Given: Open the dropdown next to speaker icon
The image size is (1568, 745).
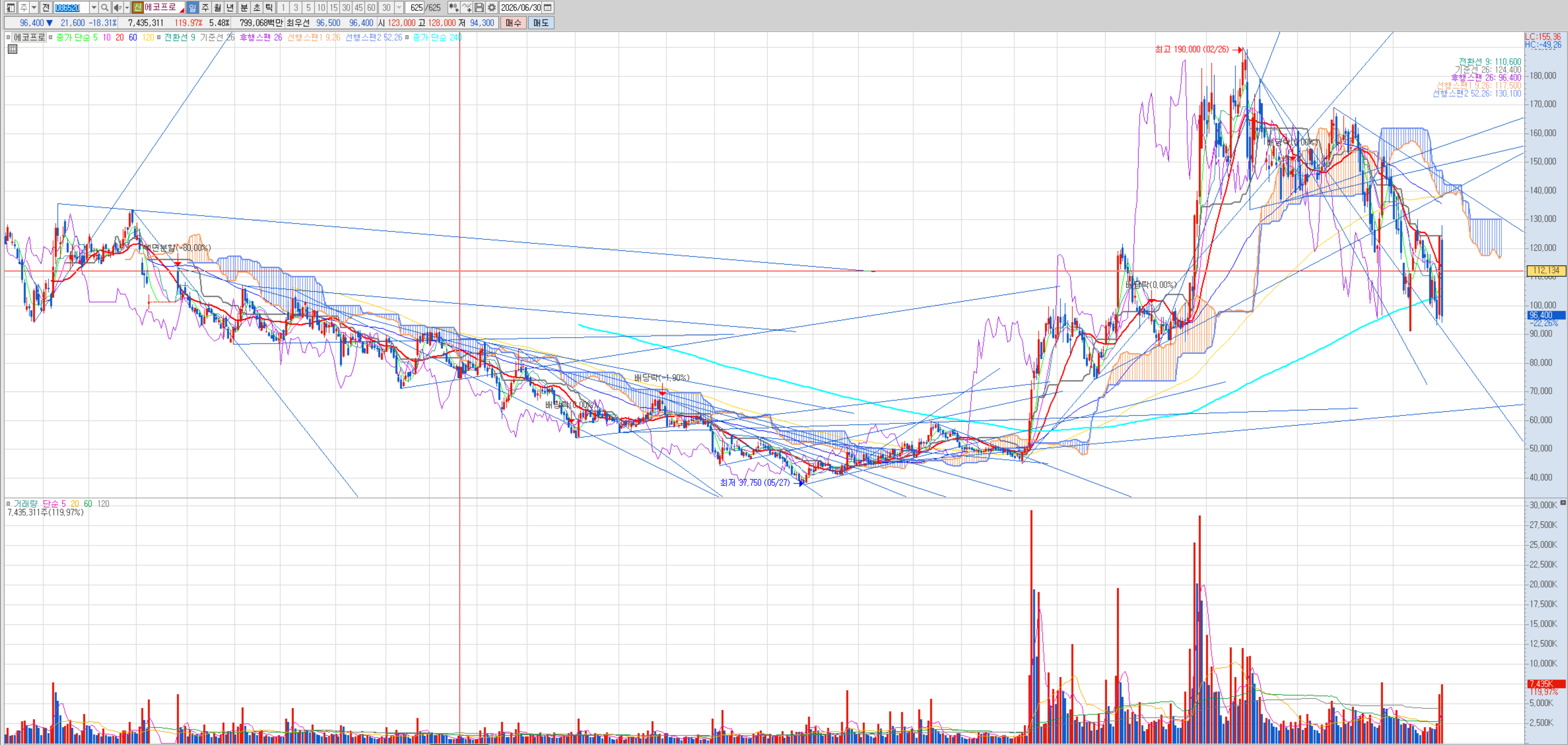Looking at the screenshot, I should 127,8.
